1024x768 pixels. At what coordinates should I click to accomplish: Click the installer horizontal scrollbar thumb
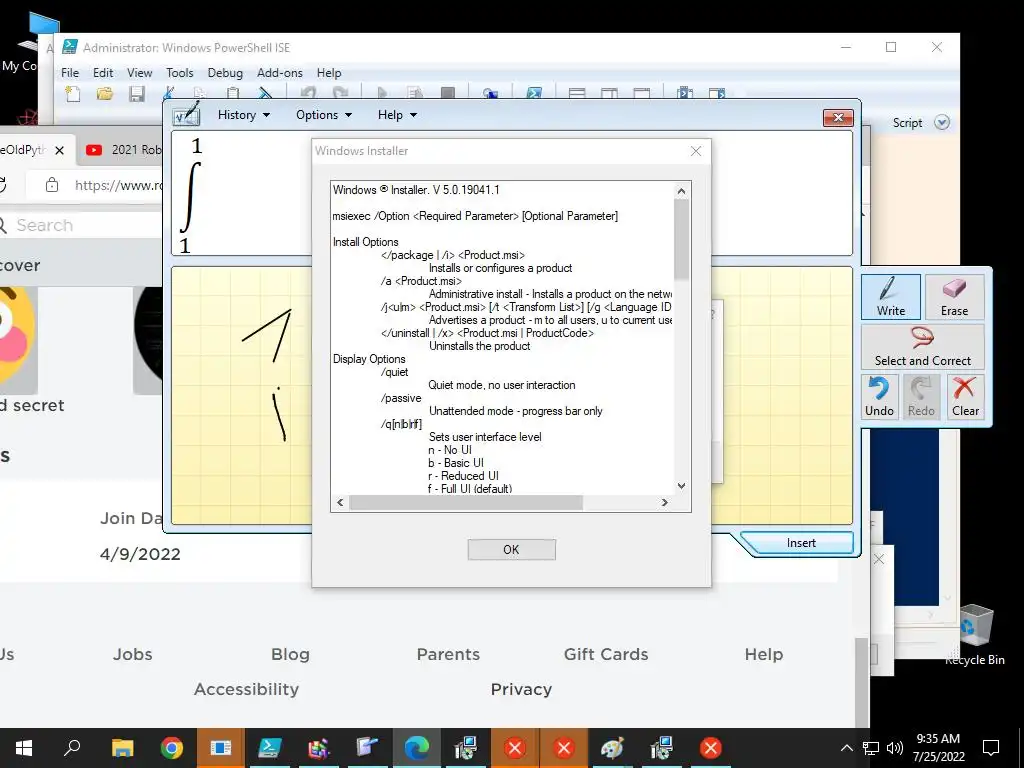coord(466,502)
